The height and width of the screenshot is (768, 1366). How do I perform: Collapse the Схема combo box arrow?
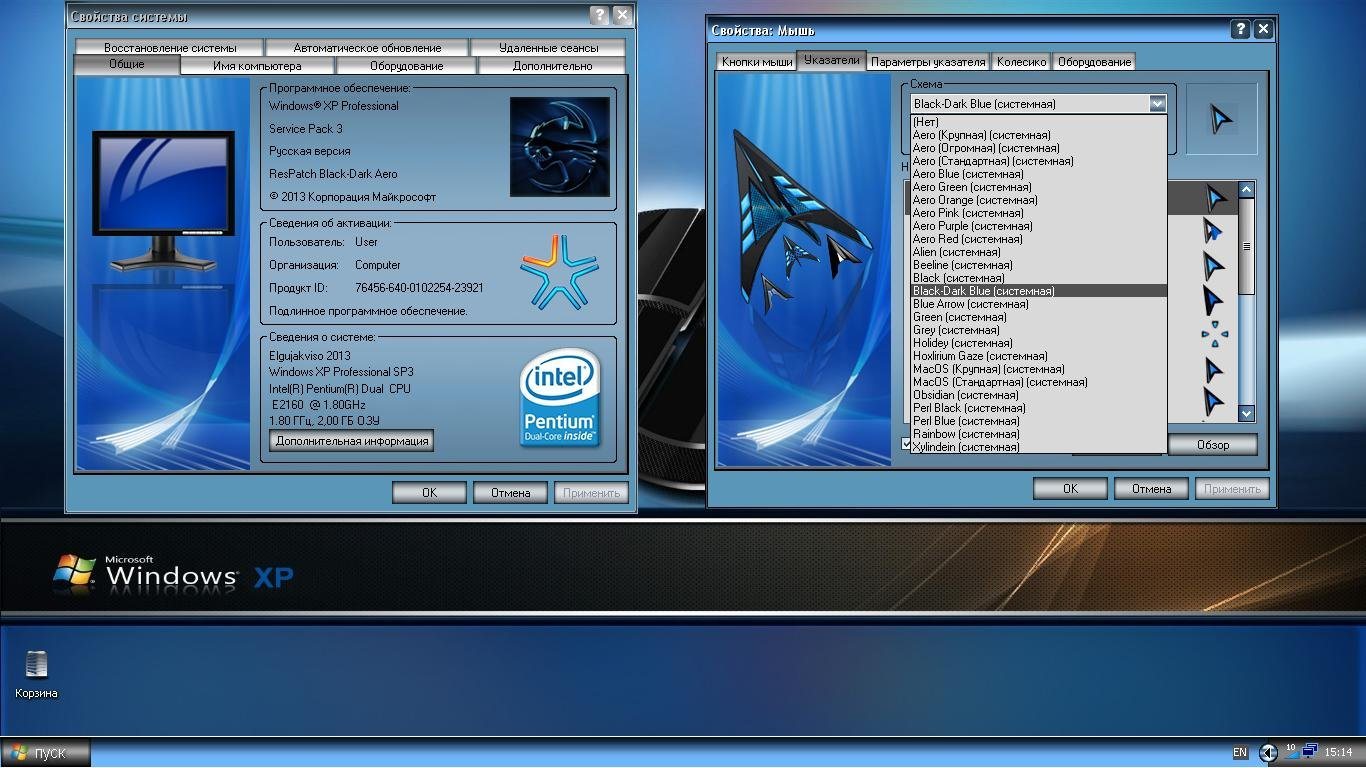[x=1157, y=103]
